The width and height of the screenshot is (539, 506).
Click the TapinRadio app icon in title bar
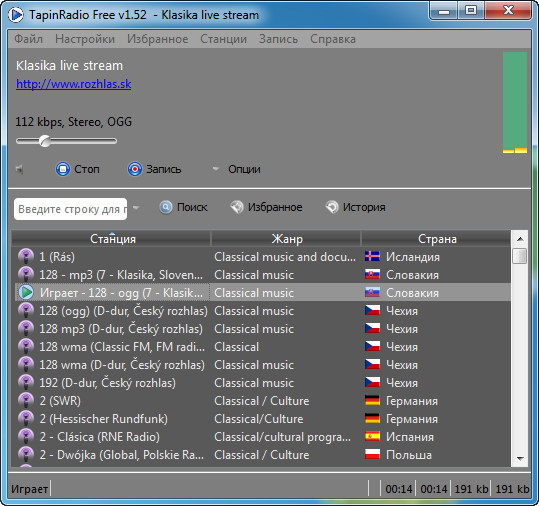(x=15, y=15)
